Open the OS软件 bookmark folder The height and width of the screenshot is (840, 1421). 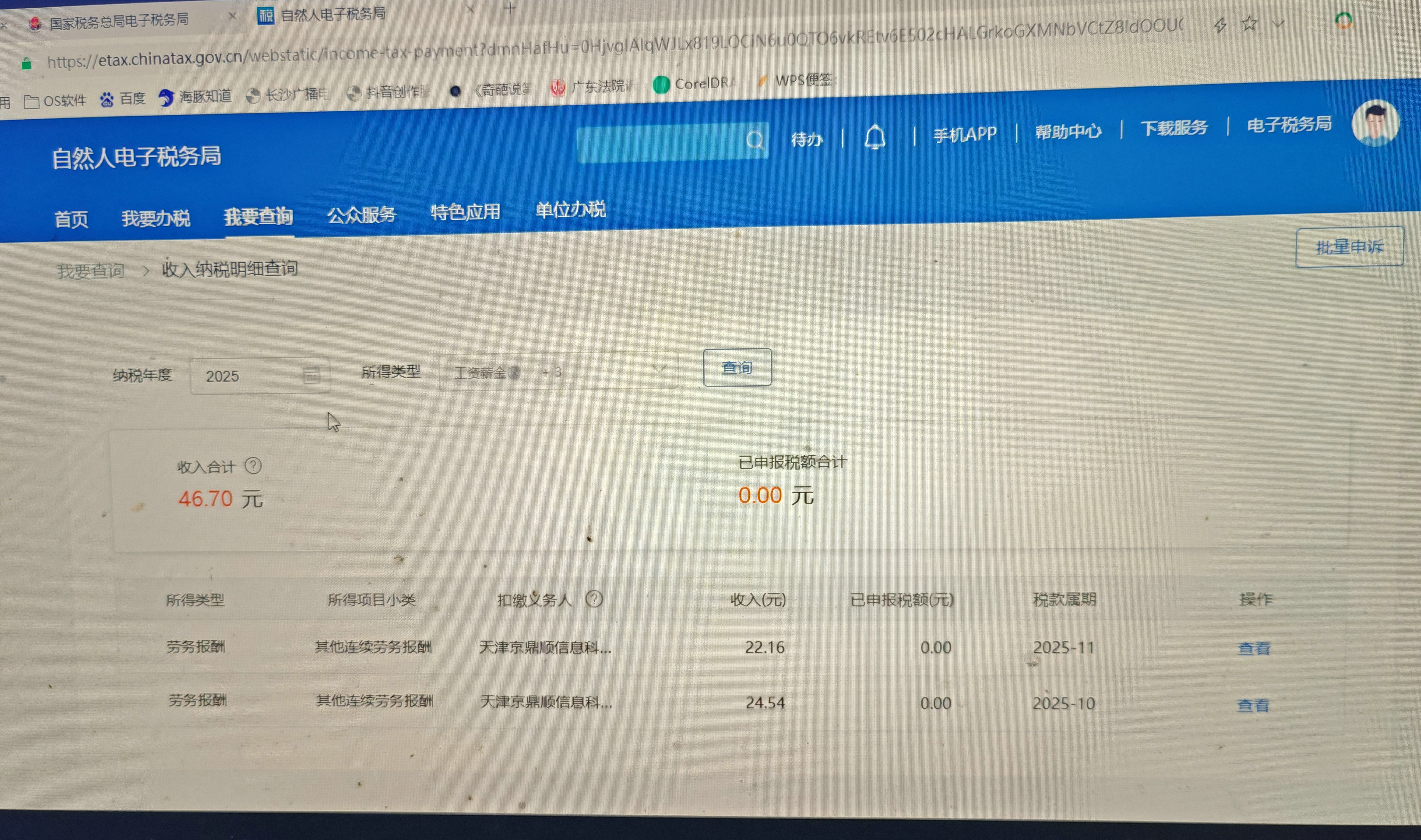pyautogui.click(x=55, y=101)
